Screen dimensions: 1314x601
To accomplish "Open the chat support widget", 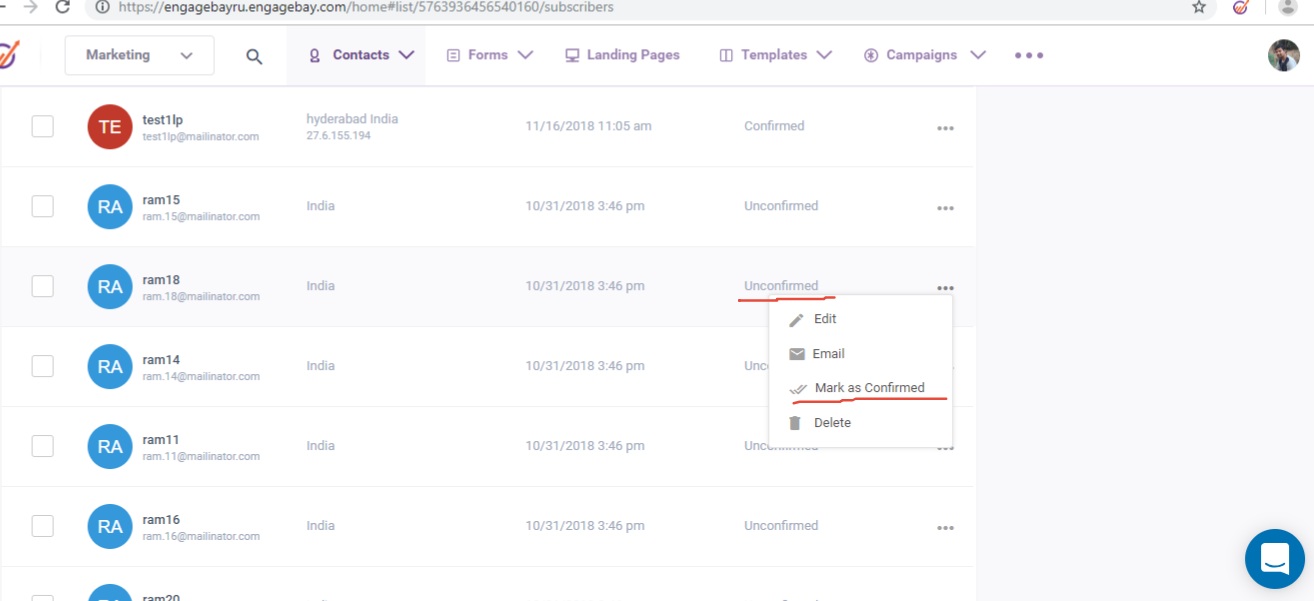I will 1274,558.
